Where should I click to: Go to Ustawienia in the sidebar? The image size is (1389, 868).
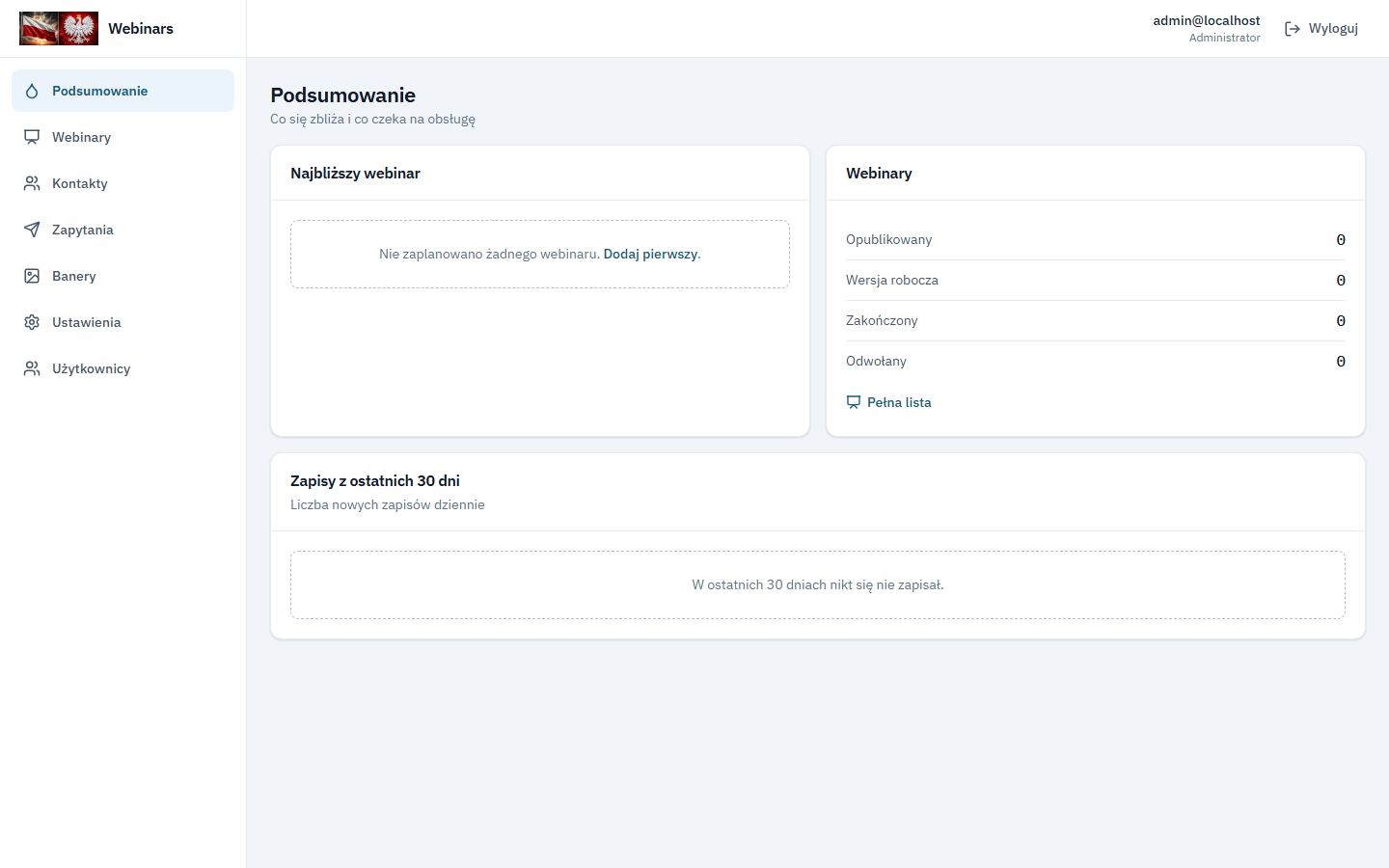coord(123,322)
